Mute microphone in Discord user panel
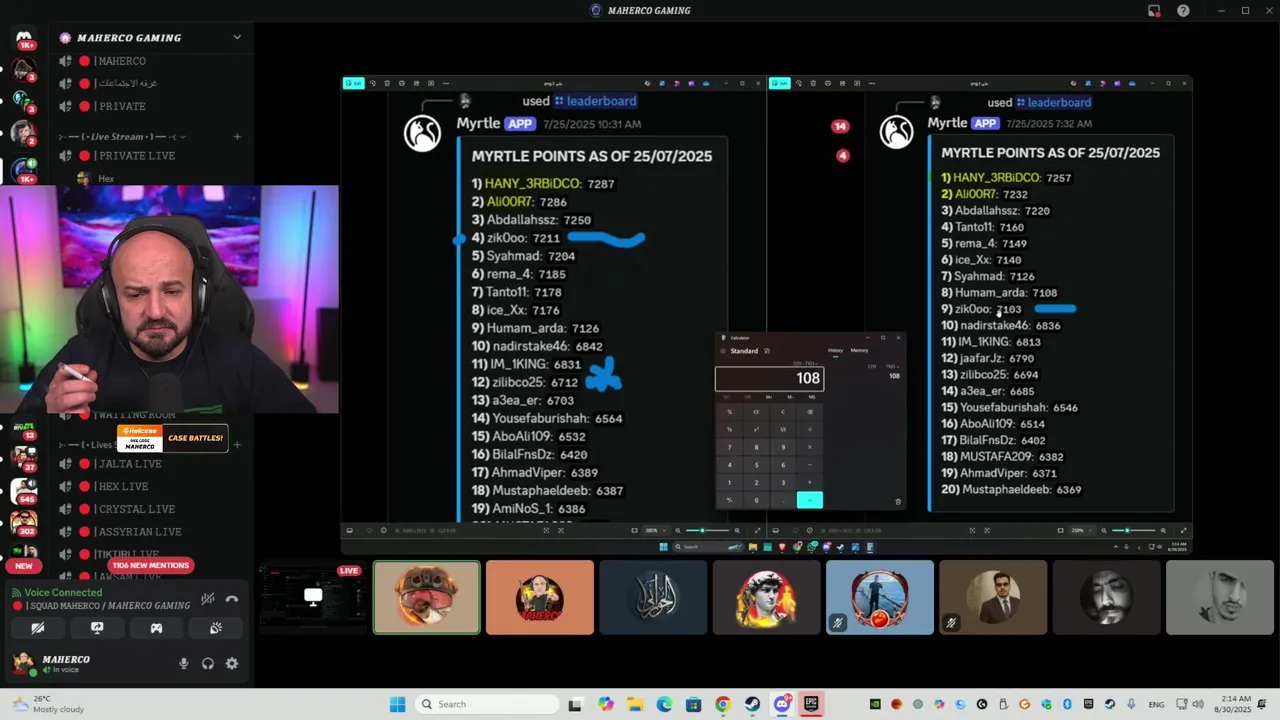Image resolution: width=1280 pixels, height=720 pixels. tap(183, 664)
